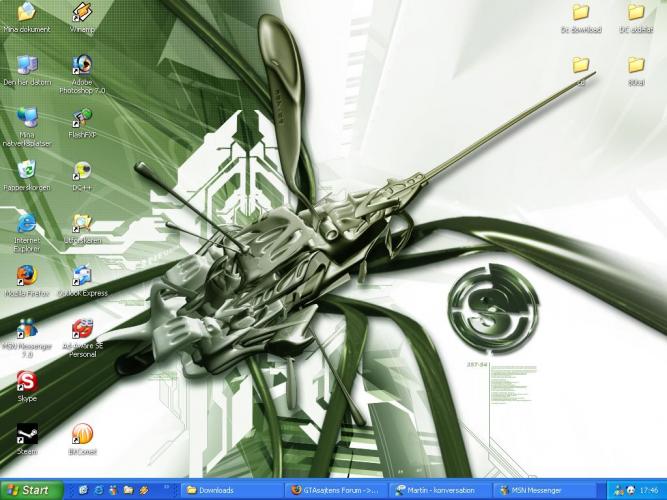
Task: Click the system tray clock
Action: [x=649, y=490]
